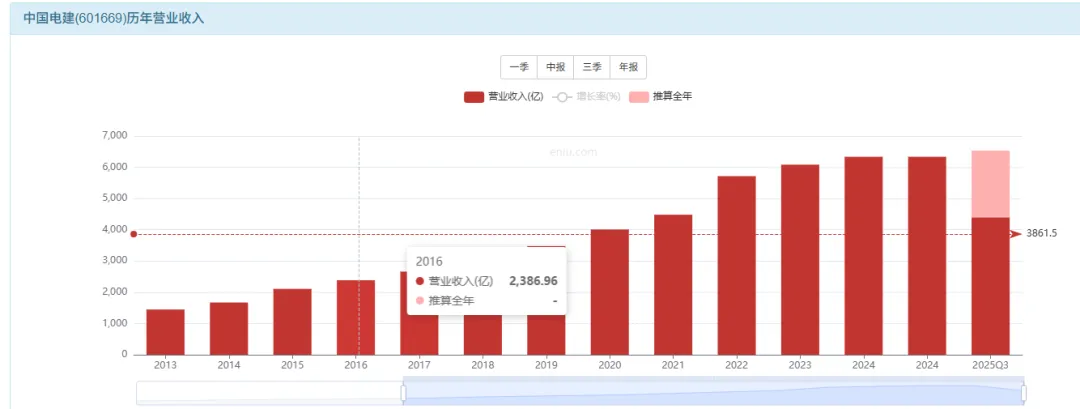The width and height of the screenshot is (1080, 409).
Task: Click the 5,000 y-axis label
Action: [x=114, y=198]
